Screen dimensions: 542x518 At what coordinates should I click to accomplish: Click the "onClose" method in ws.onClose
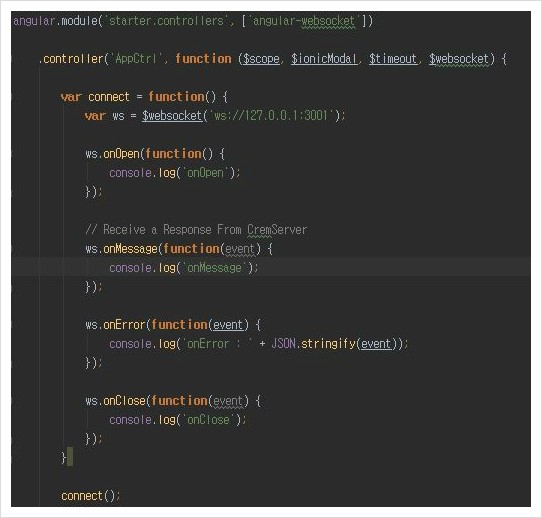124,401
